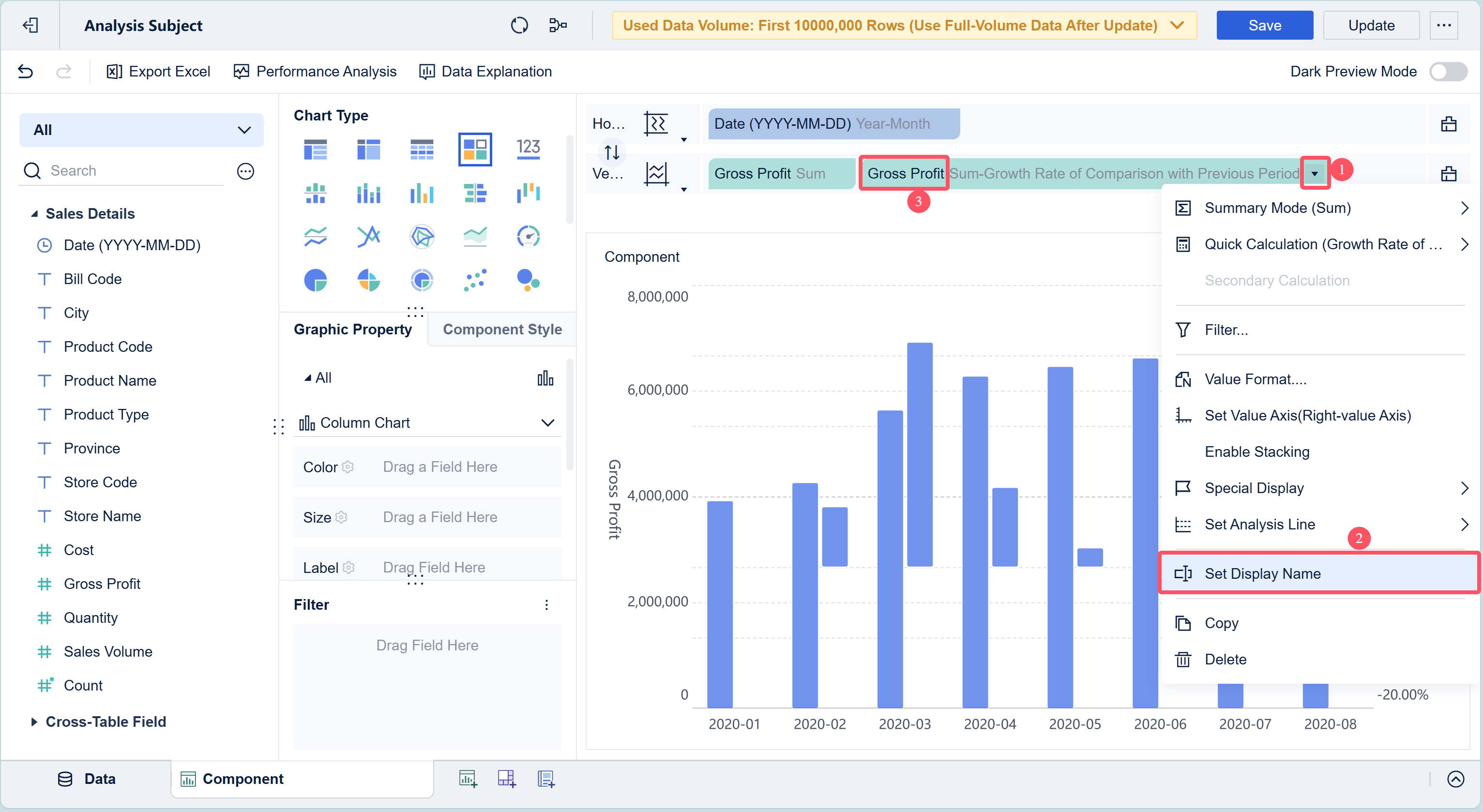Click the horizontal axis settings icon
The height and width of the screenshot is (812, 1483).
(656, 123)
